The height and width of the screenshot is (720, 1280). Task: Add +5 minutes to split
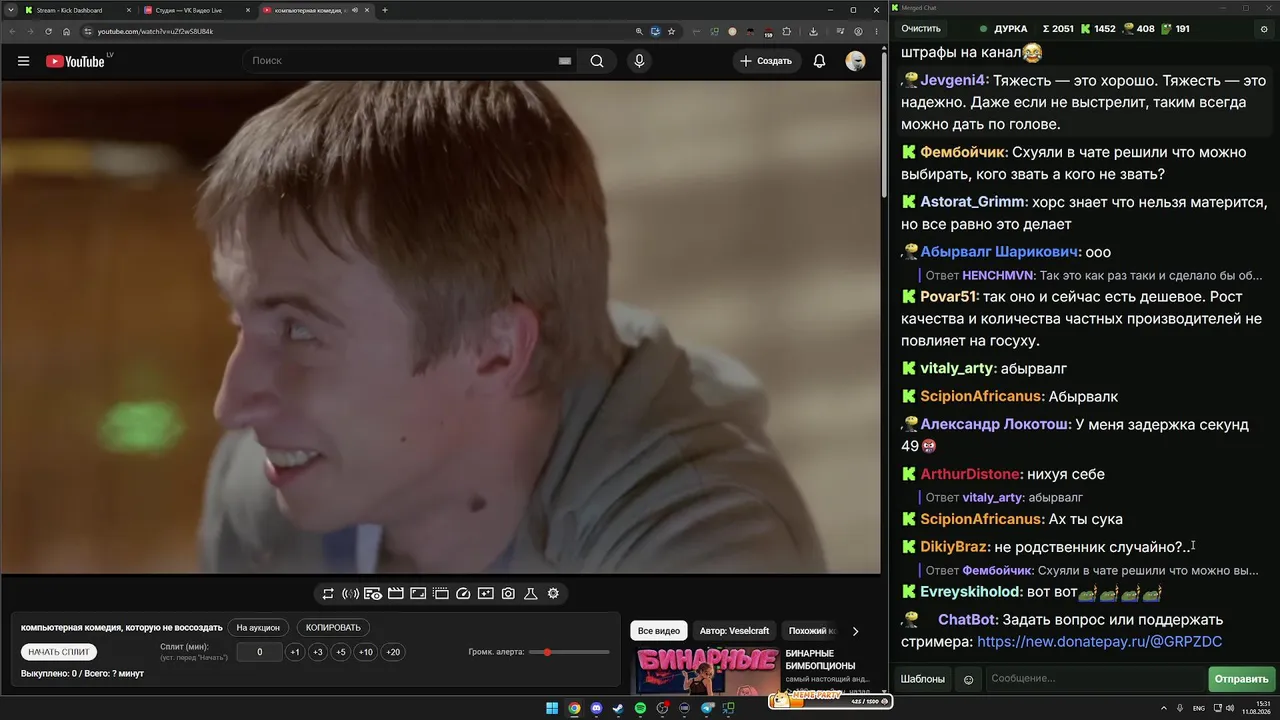(x=341, y=652)
